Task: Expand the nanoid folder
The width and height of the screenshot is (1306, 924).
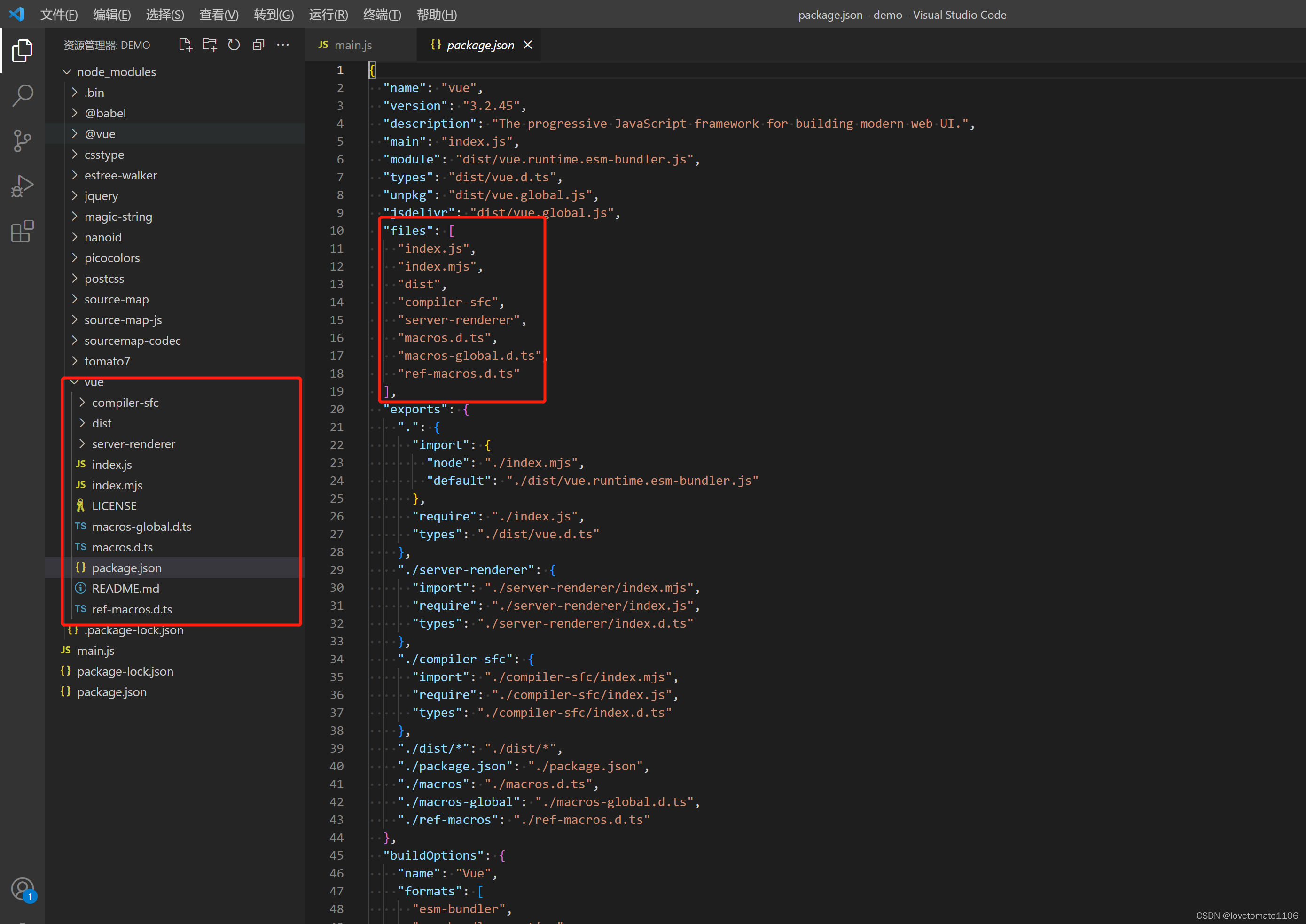Action: coord(175,237)
